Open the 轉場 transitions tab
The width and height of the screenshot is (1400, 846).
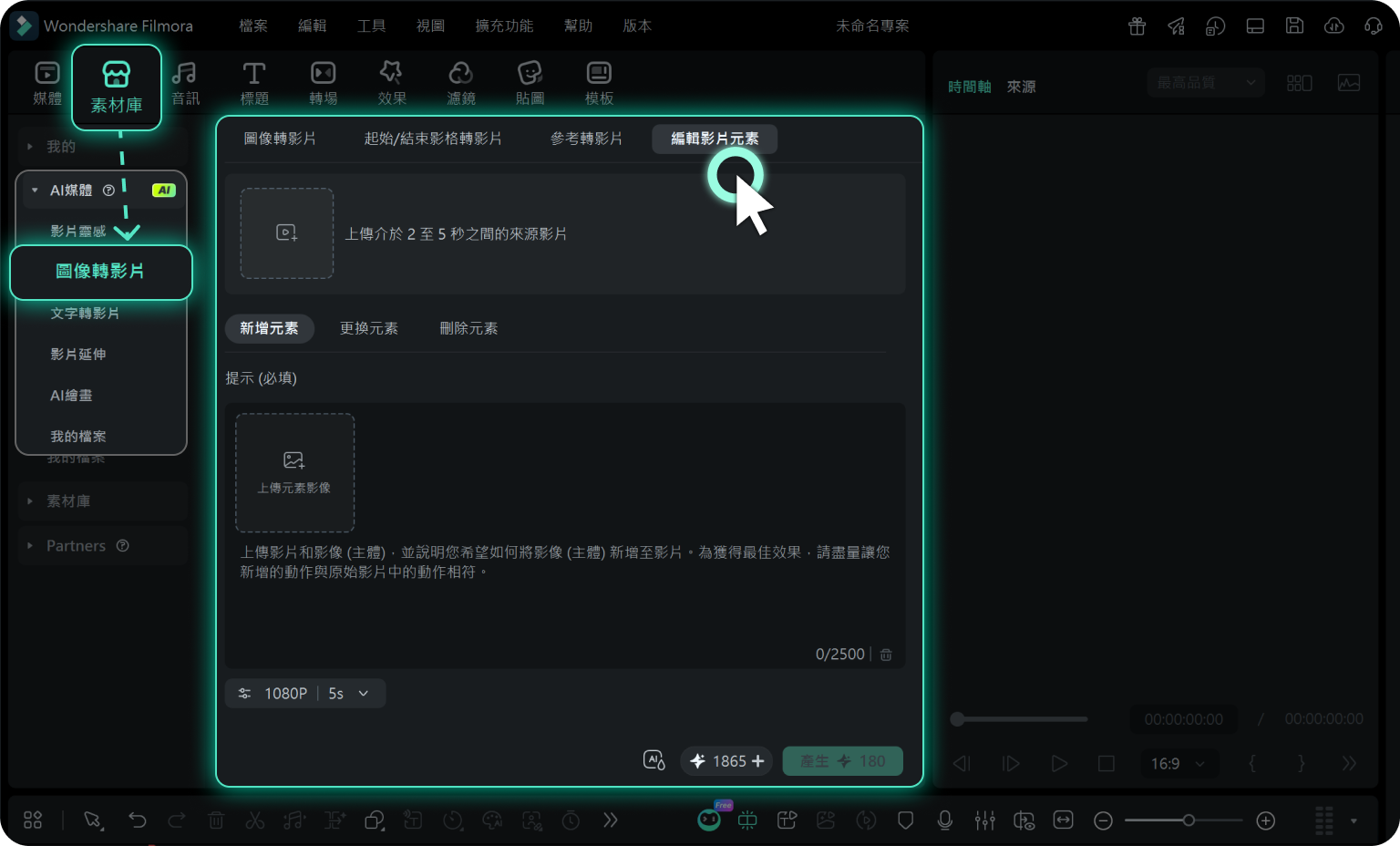pyautogui.click(x=324, y=82)
